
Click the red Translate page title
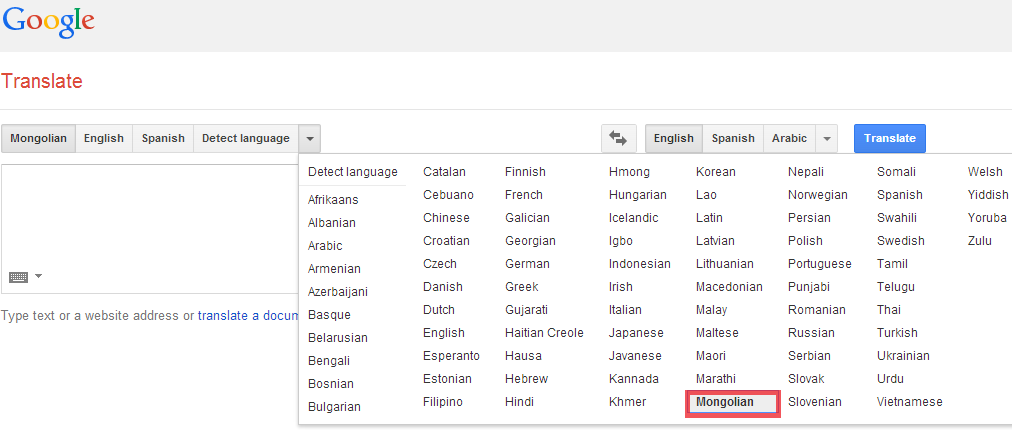[42, 82]
